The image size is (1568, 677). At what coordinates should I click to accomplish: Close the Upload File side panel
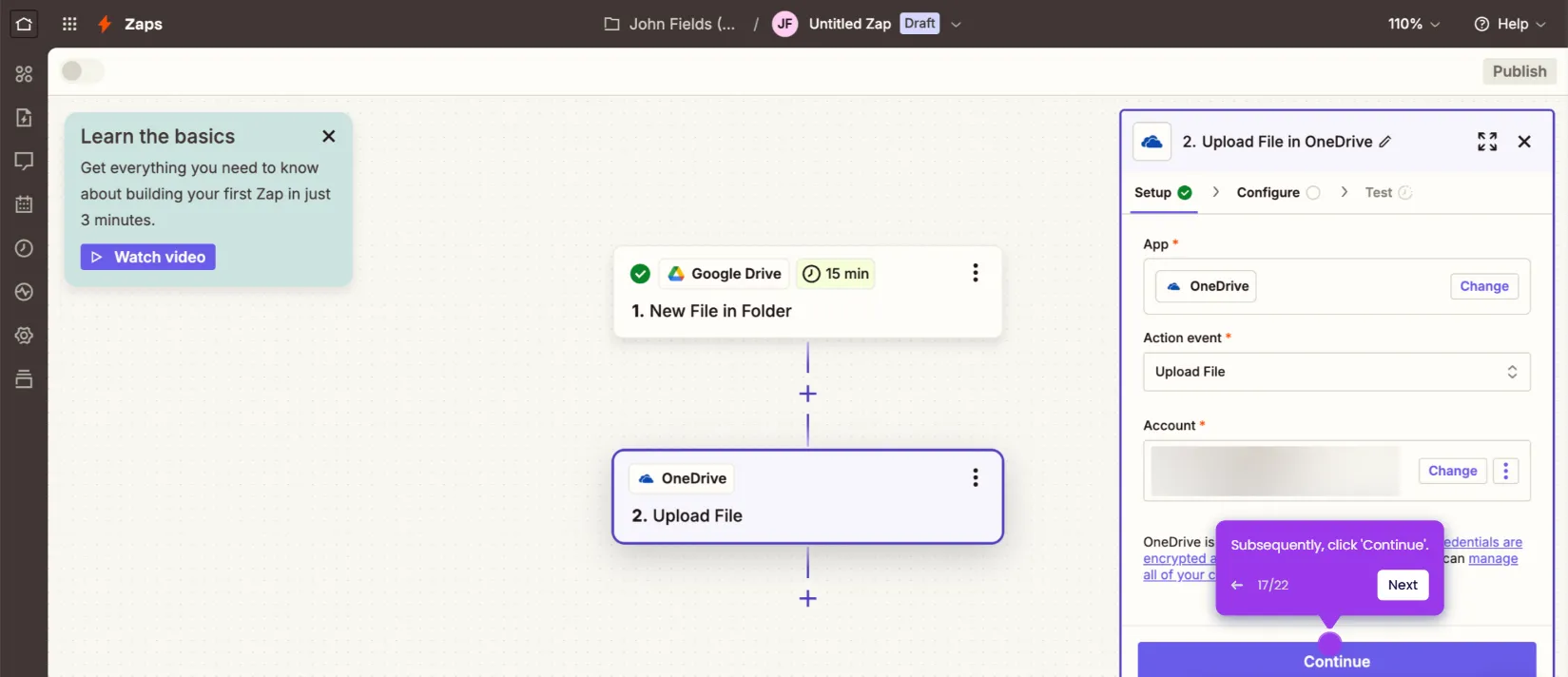(x=1524, y=142)
